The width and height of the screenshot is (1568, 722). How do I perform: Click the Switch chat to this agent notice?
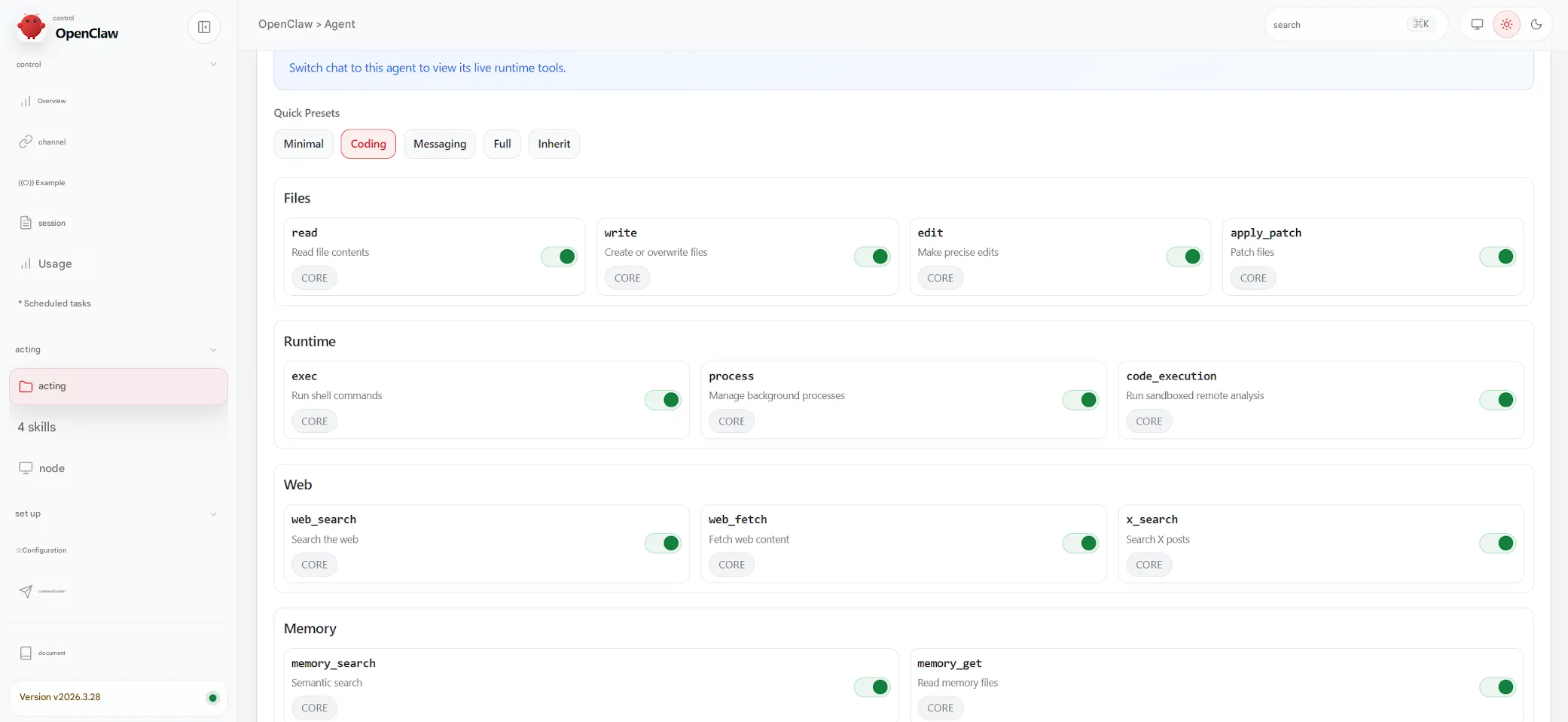[x=427, y=68]
